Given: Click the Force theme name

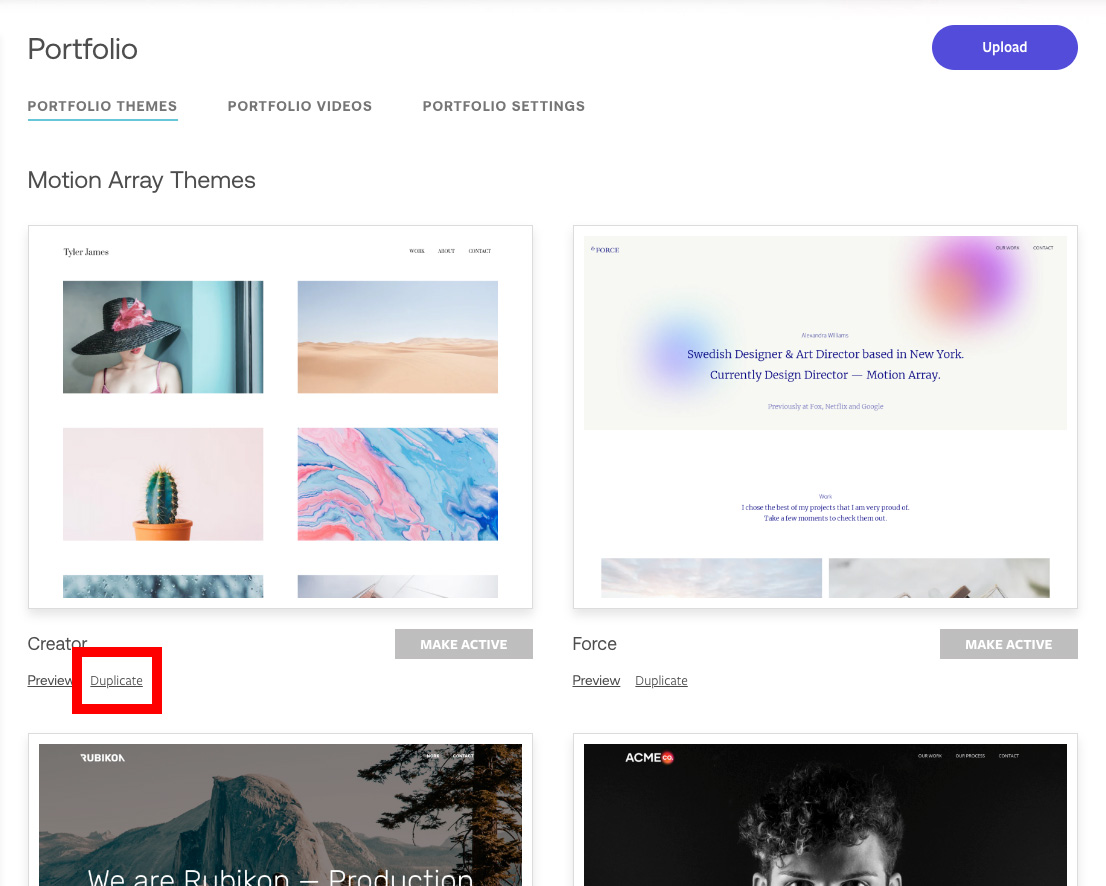Looking at the screenshot, I should point(595,644).
